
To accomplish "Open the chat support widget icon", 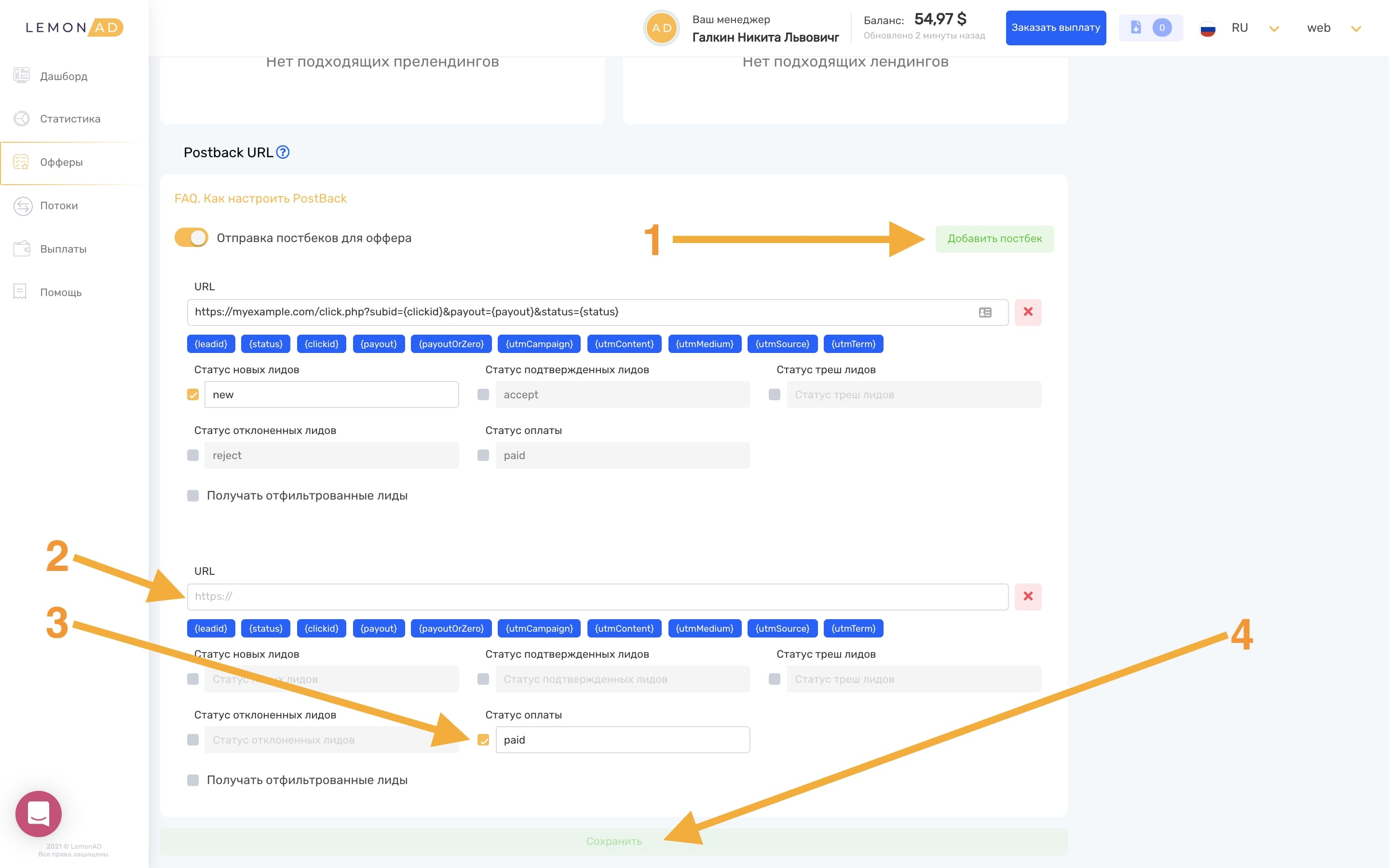I will [39, 814].
